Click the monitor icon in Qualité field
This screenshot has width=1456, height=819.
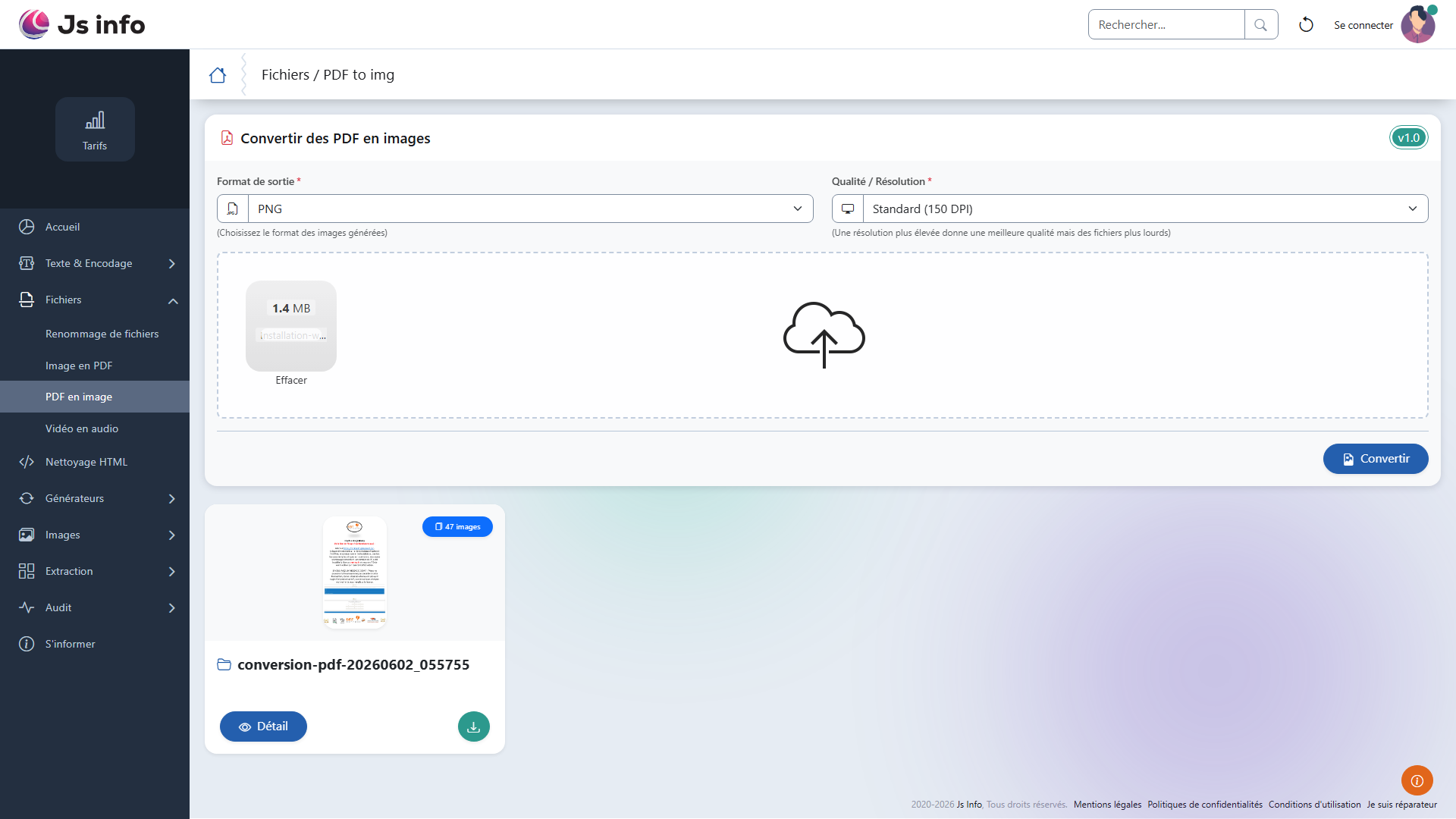[x=848, y=209]
